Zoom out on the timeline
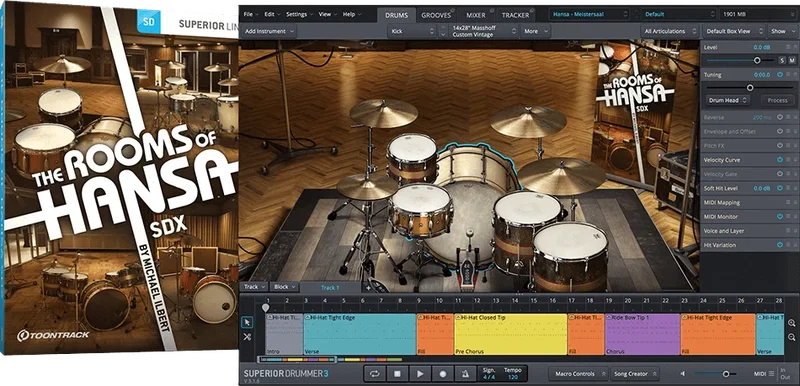The height and width of the screenshot is (386, 800). [791, 337]
